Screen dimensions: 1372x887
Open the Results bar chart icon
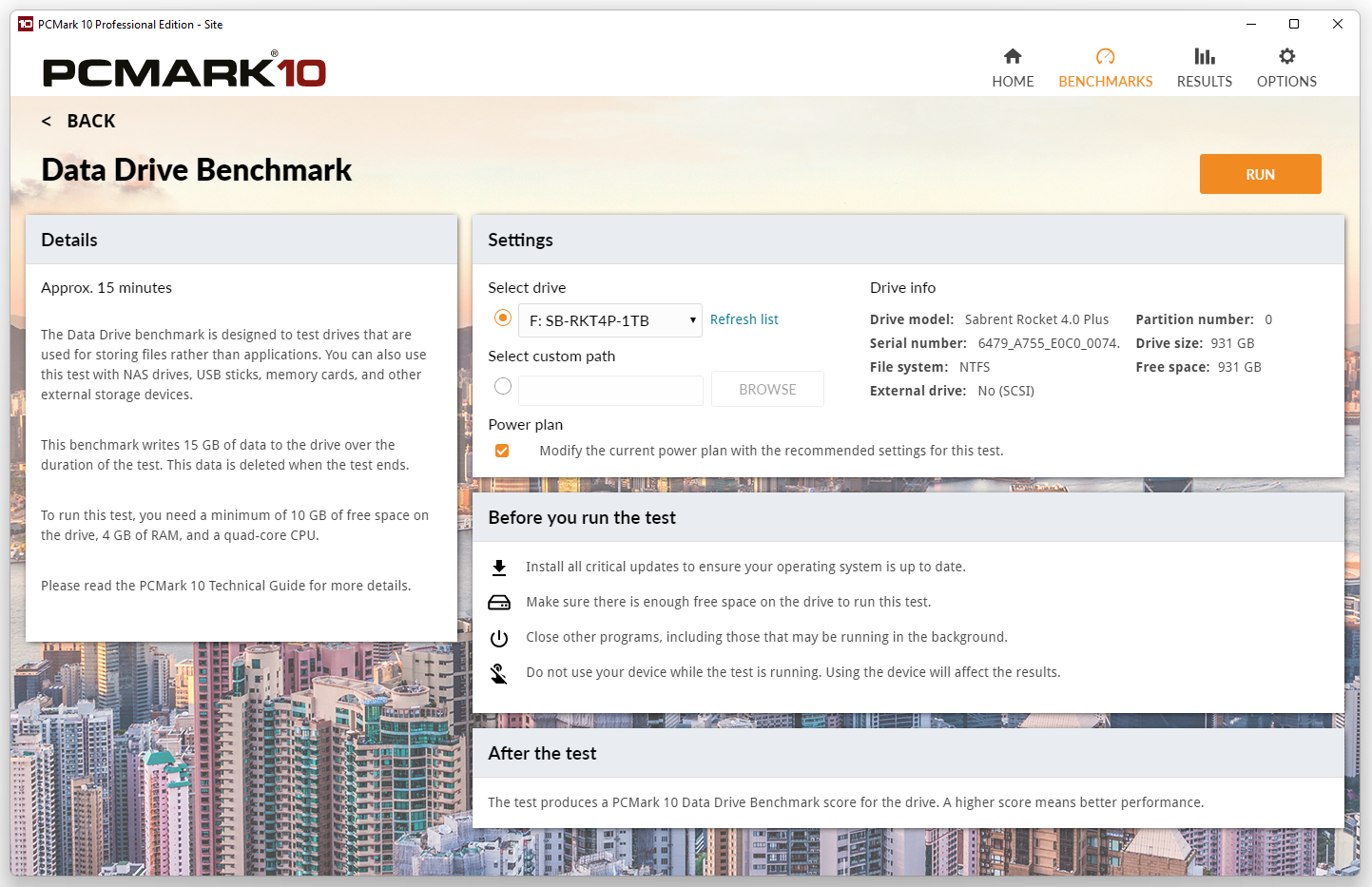pyautogui.click(x=1205, y=56)
